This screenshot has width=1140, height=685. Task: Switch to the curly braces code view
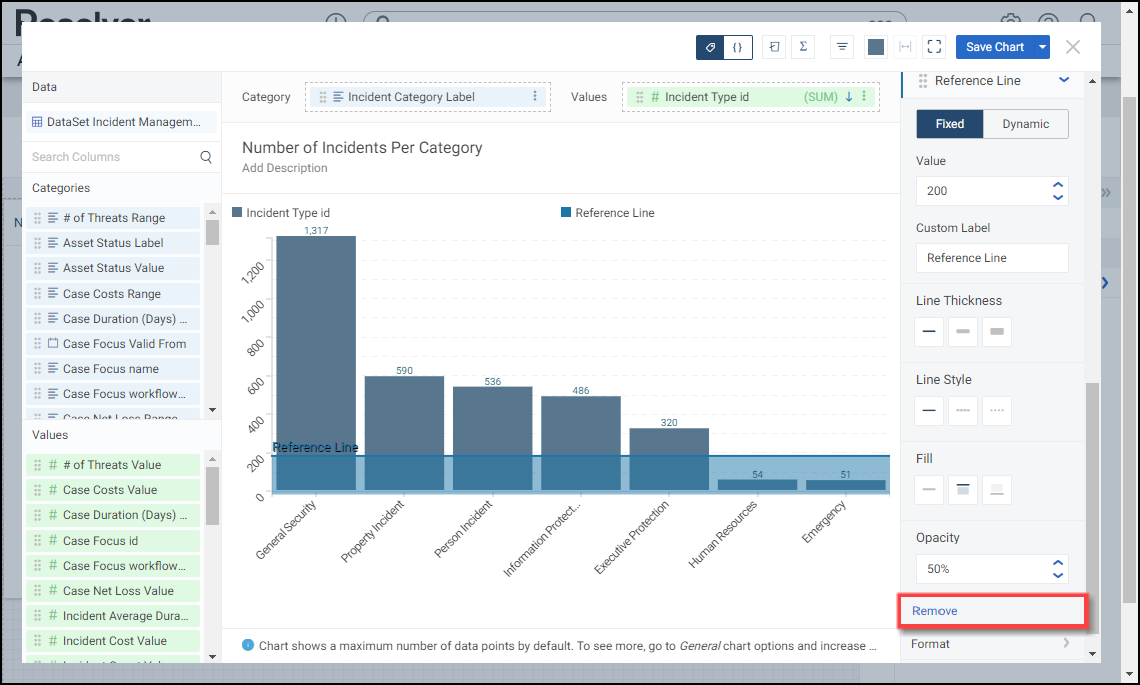pyautogui.click(x=737, y=47)
